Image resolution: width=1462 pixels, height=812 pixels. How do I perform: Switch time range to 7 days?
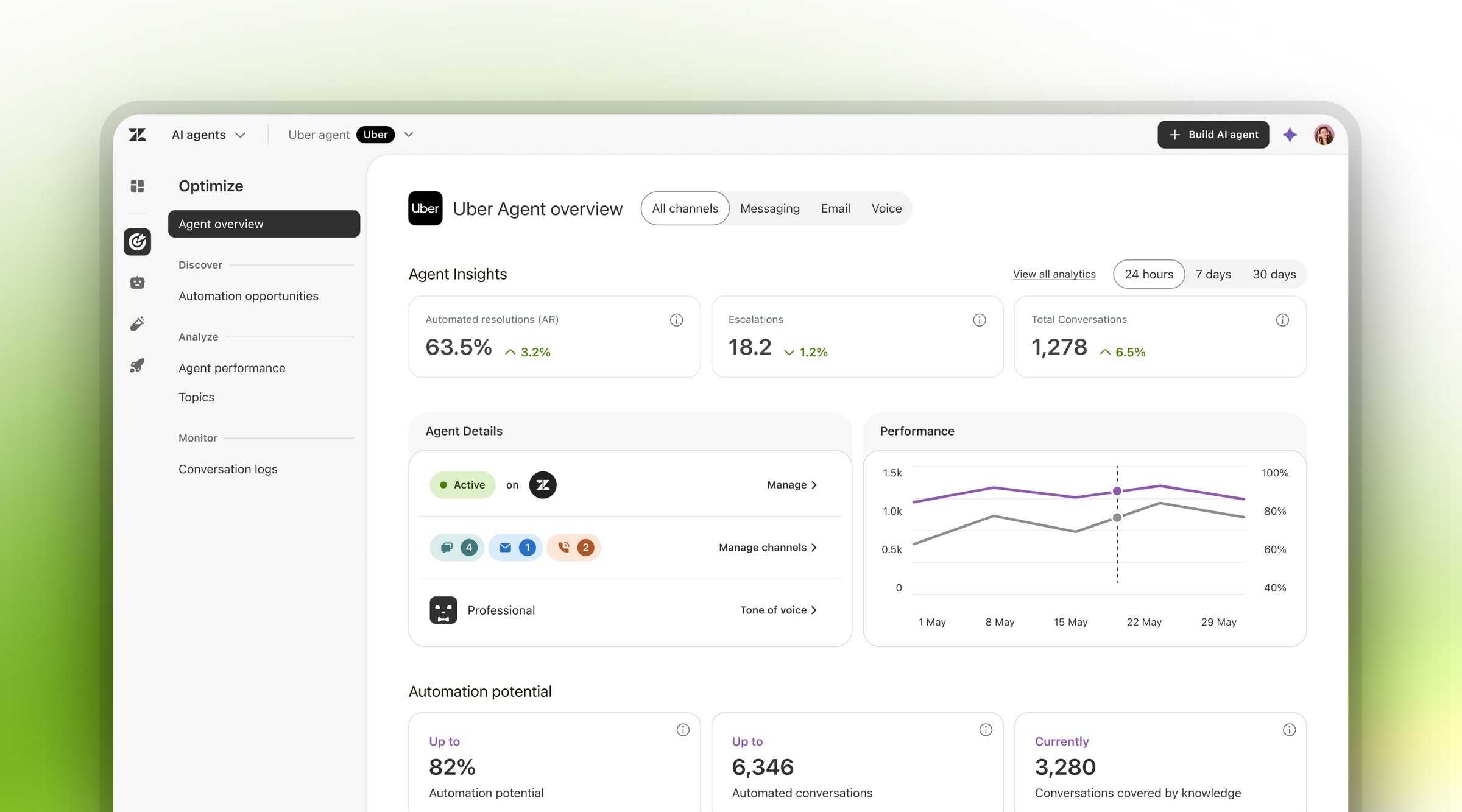point(1213,274)
